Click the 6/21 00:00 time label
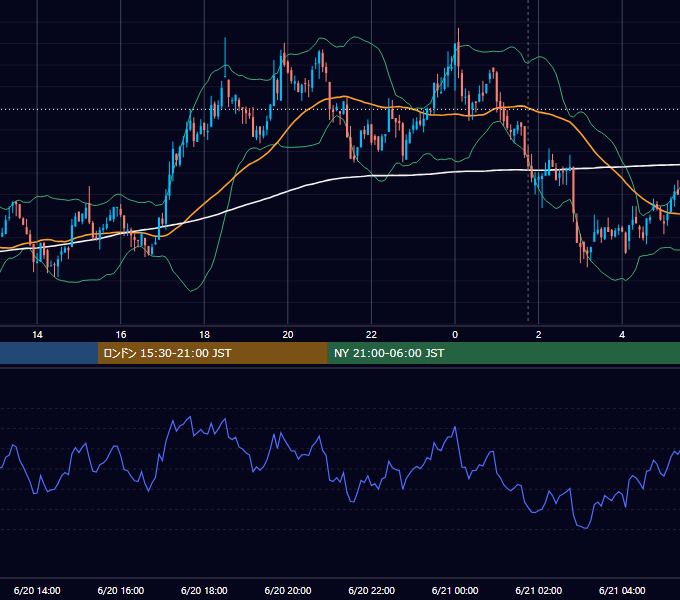680x600 pixels. coord(455,590)
